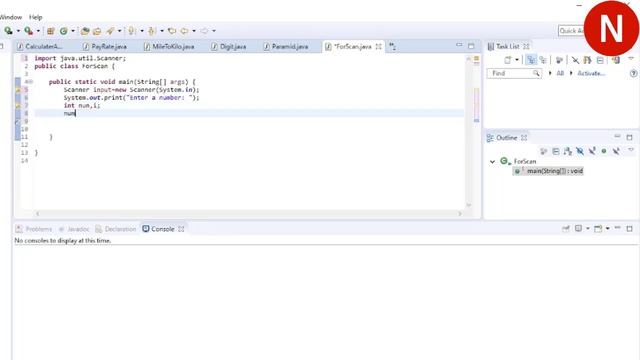Open the Outline view menu triangle
640x360 pixels.
pyautogui.click(x=631, y=150)
